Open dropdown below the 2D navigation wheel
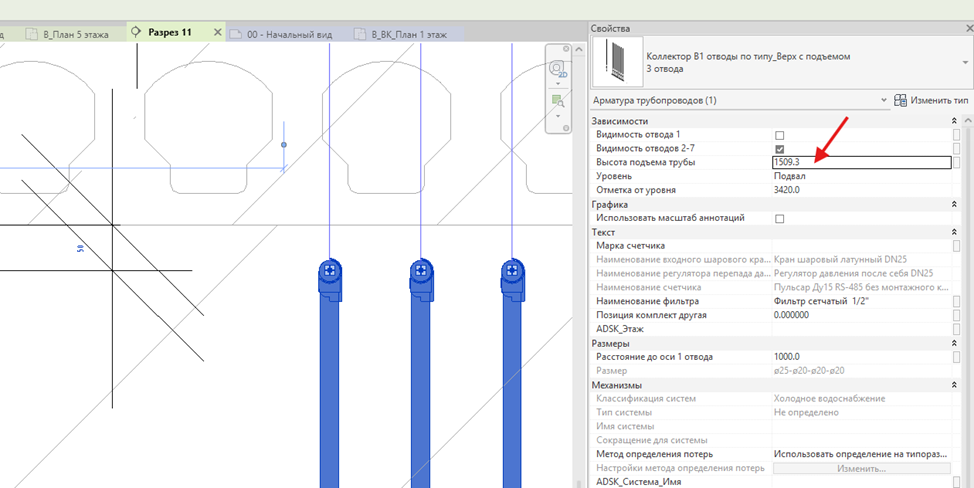 tap(557, 83)
